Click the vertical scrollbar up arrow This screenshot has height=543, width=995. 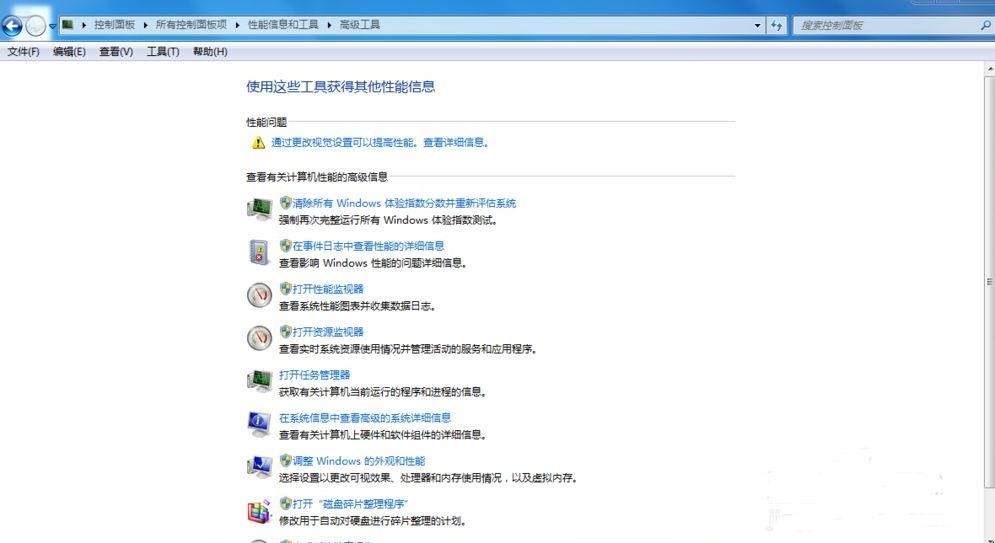click(x=990, y=69)
